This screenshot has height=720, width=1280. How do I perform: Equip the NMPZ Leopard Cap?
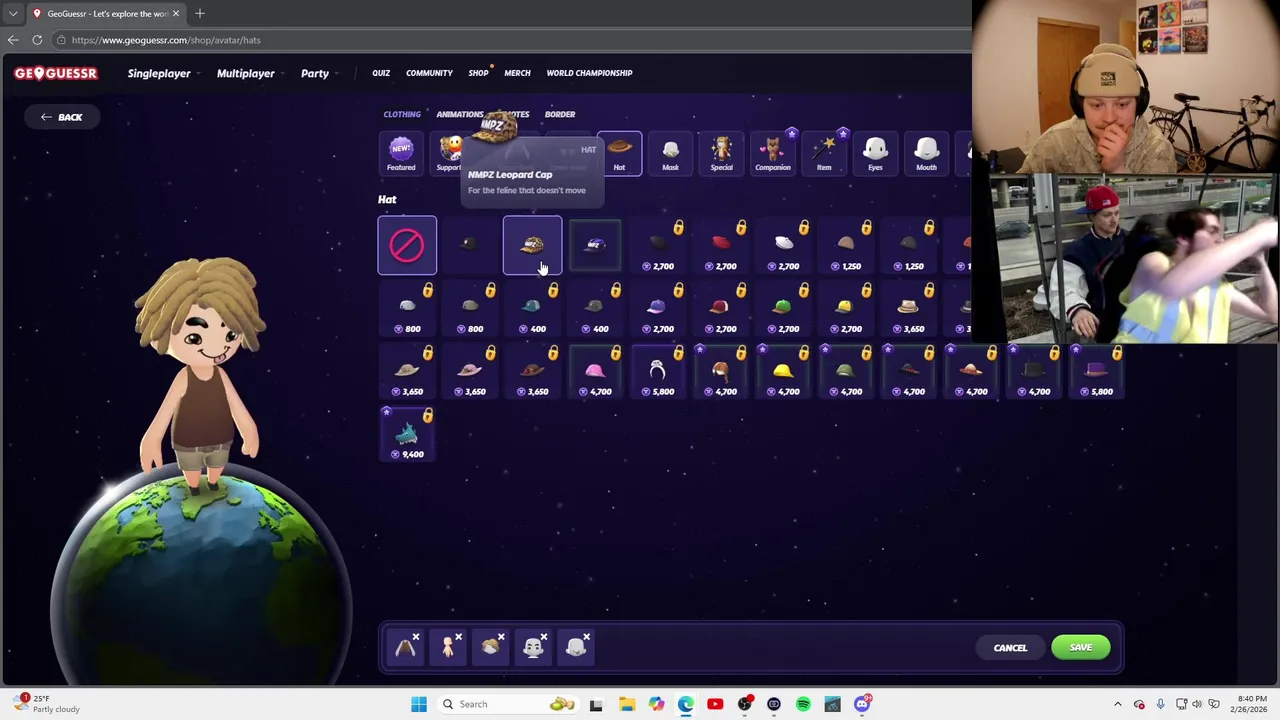coord(532,245)
